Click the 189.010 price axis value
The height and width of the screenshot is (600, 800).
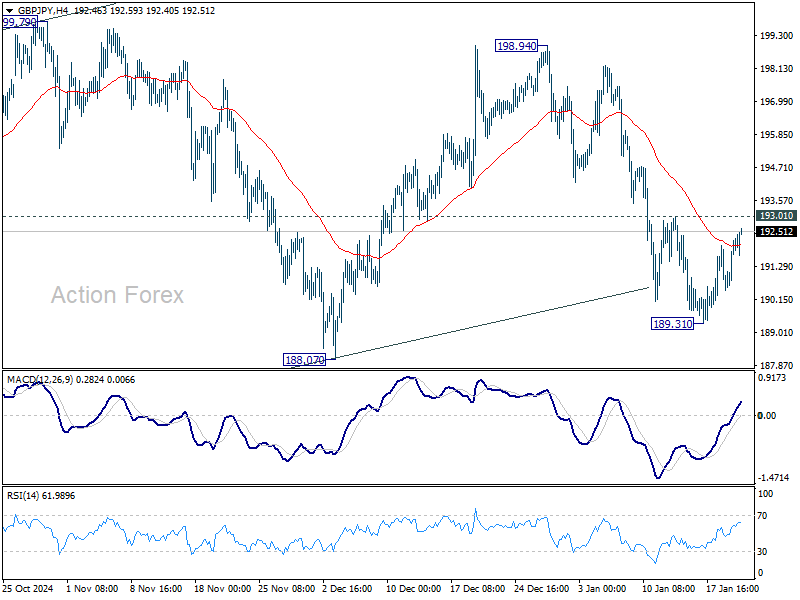click(x=776, y=333)
